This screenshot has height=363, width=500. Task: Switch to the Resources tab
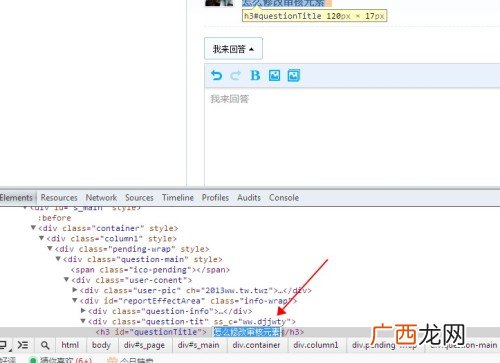pyautogui.click(x=59, y=198)
